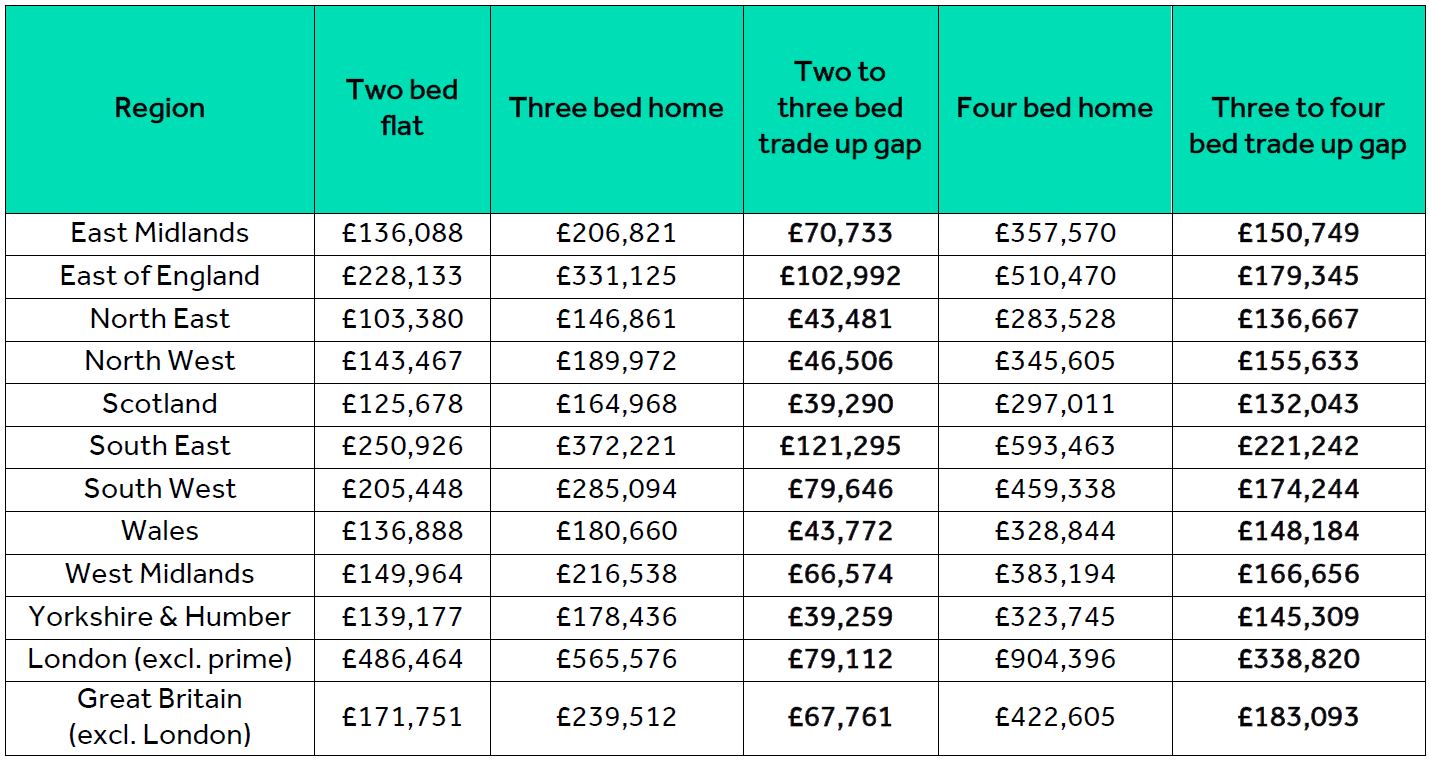Select London gap value £338,820
Screen dimensions: 1429x761
pyautogui.click(x=1298, y=660)
